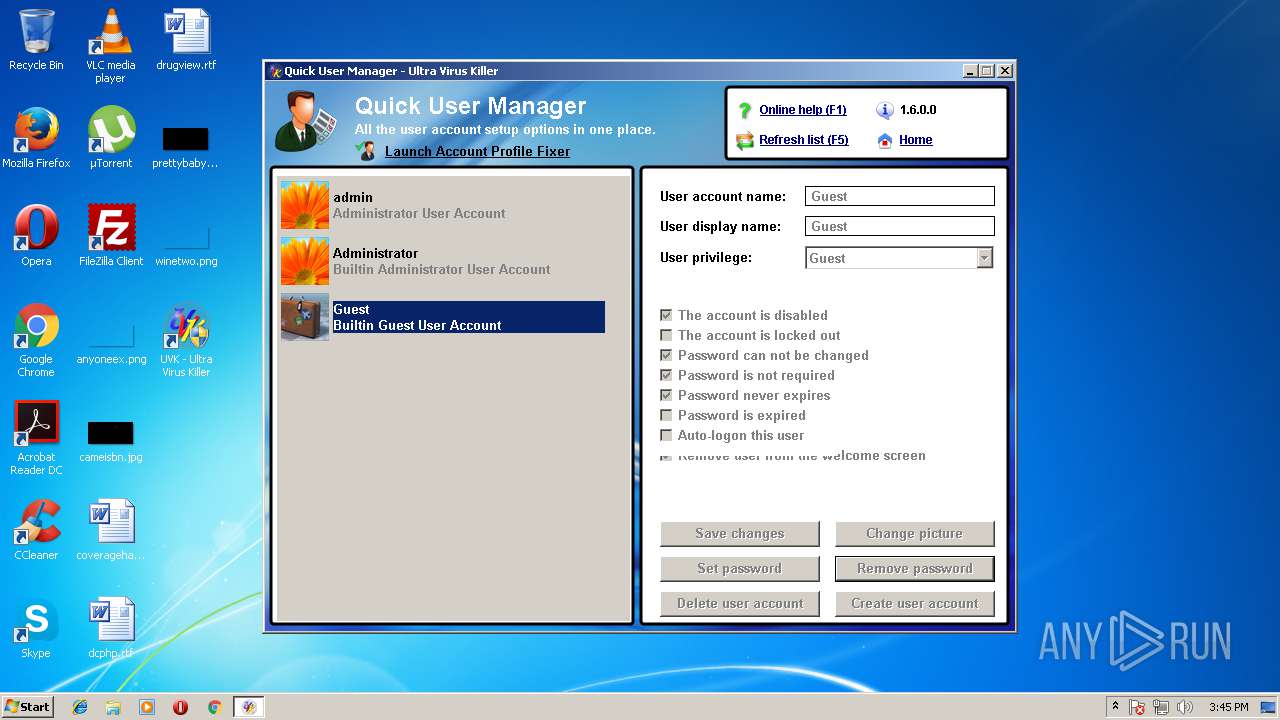Select the admin account flower avatar
Screen dimensions: 1280x720
(x=305, y=205)
